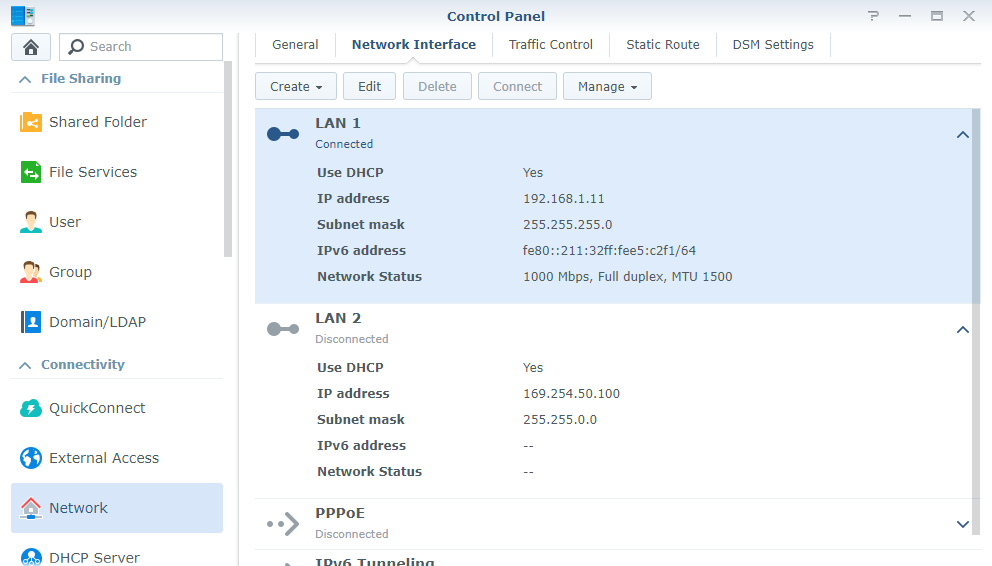Open the Create dropdown menu
Screen dimensions: 992x566
[296, 86]
